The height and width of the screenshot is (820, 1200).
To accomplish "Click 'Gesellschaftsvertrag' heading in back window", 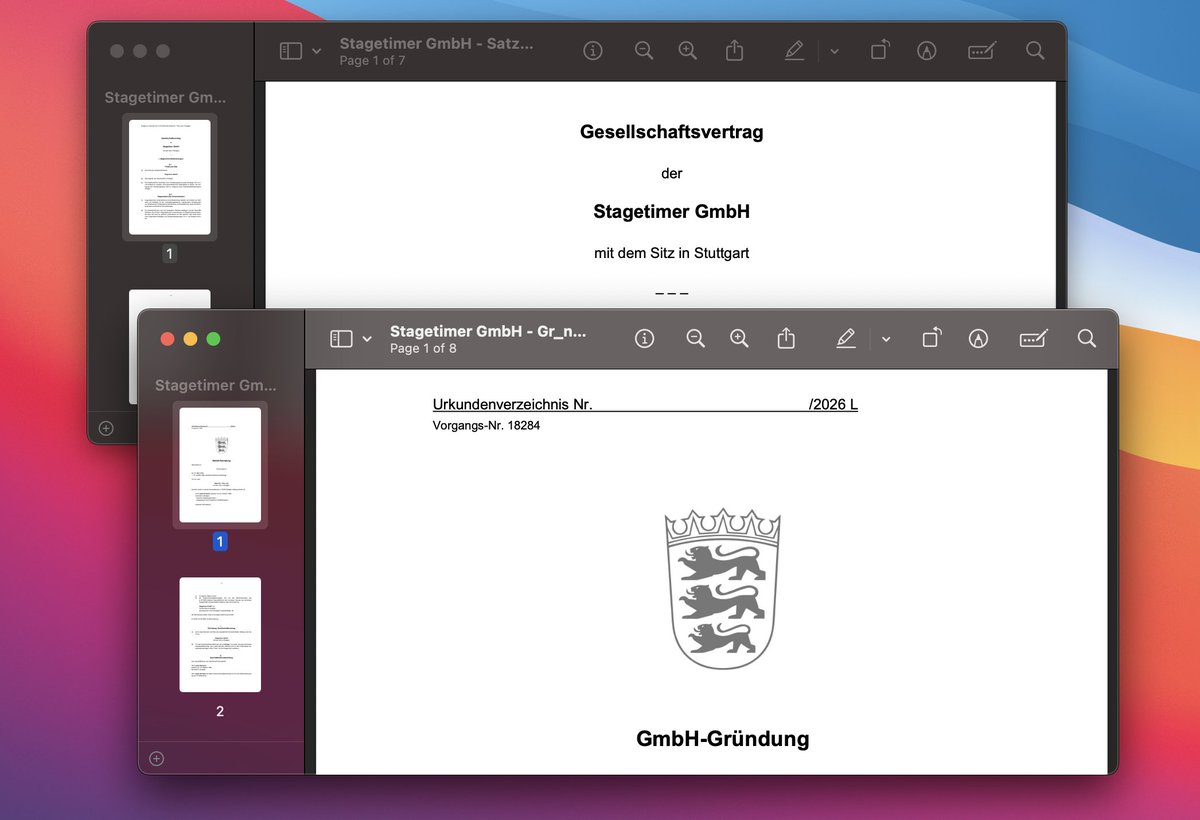I will [672, 131].
